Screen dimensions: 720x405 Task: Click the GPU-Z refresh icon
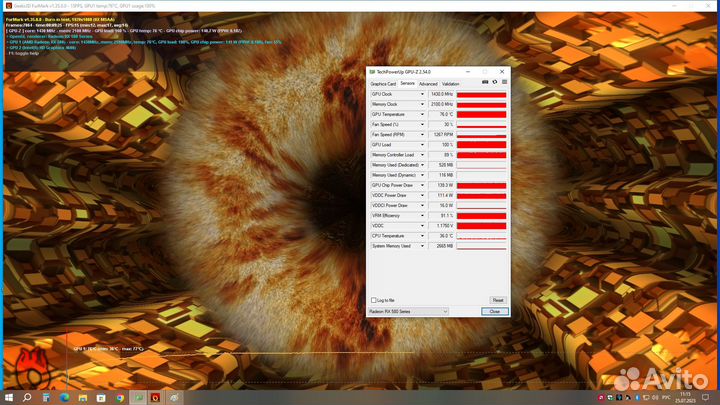click(x=495, y=82)
